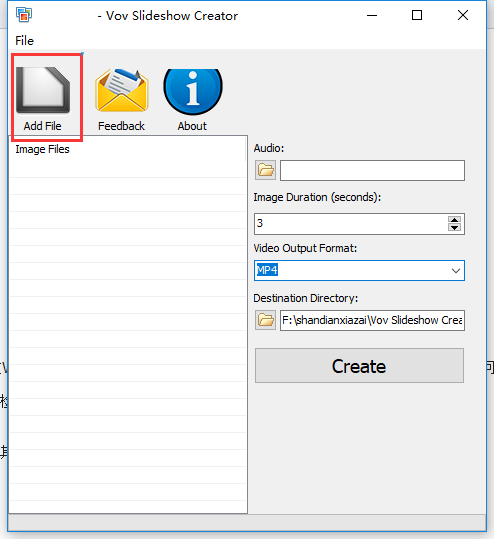Decrease image duration with down arrow
Image resolution: width=494 pixels, height=539 pixels.
click(454, 228)
